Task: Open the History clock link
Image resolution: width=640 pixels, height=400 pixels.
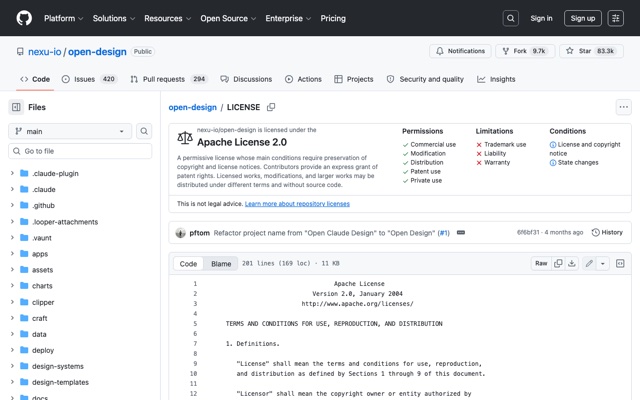Action: coord(607,232)
